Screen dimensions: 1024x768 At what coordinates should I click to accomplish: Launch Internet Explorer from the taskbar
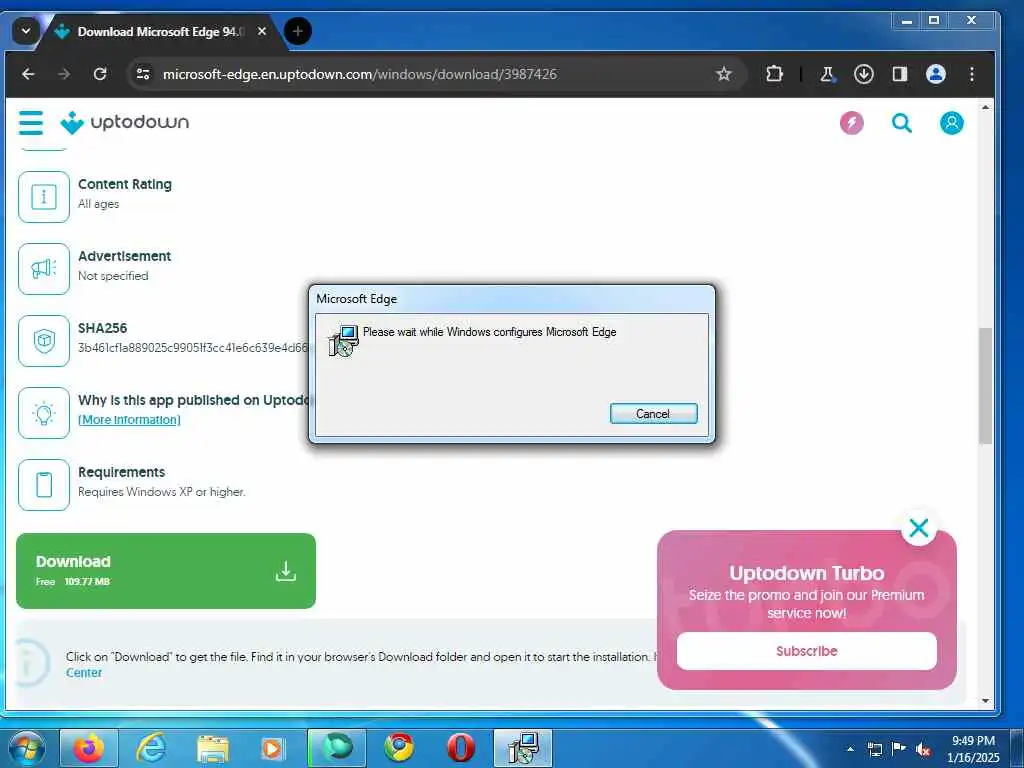point(152,748)
